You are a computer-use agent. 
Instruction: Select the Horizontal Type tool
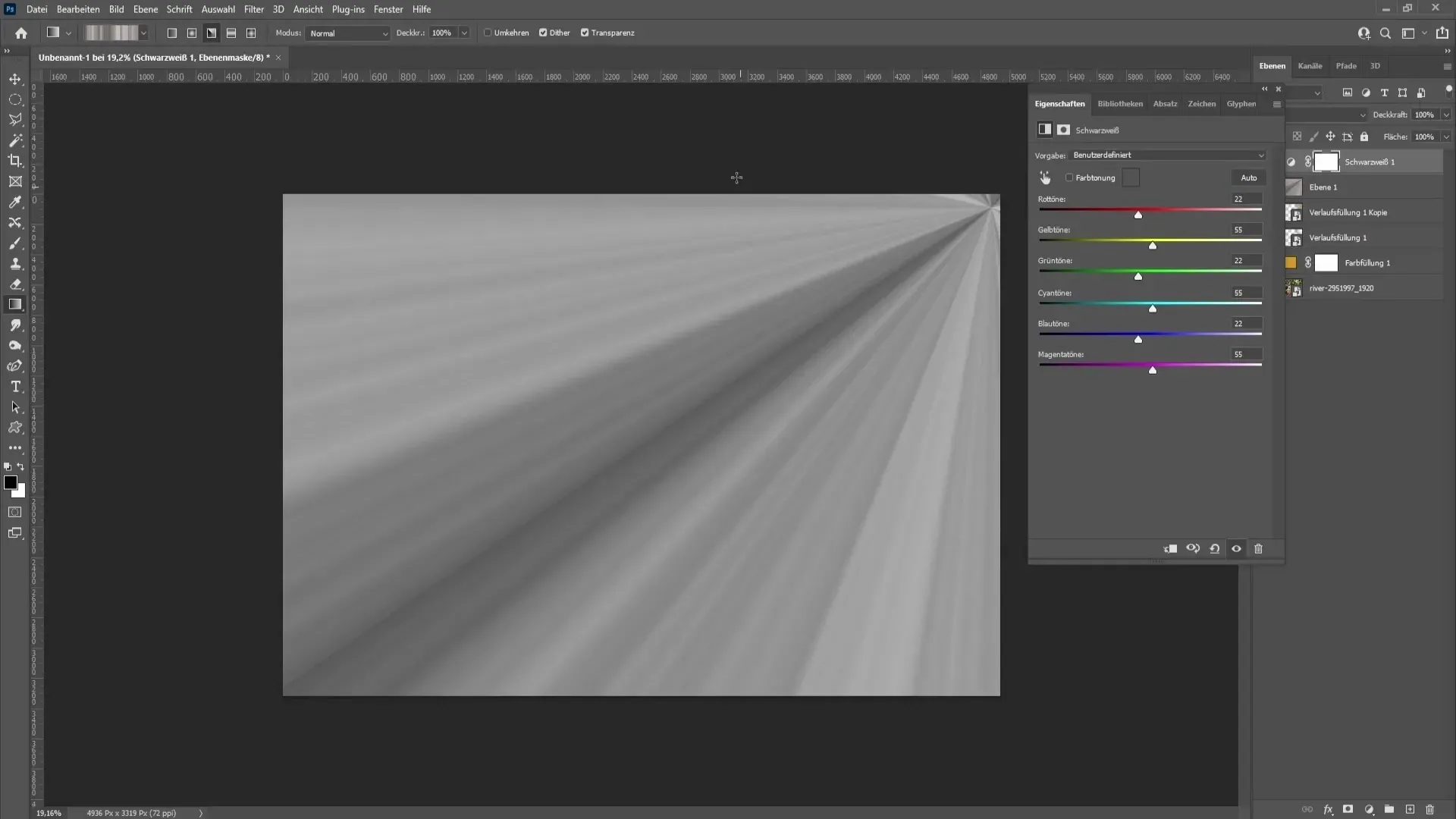click(15, 387)
